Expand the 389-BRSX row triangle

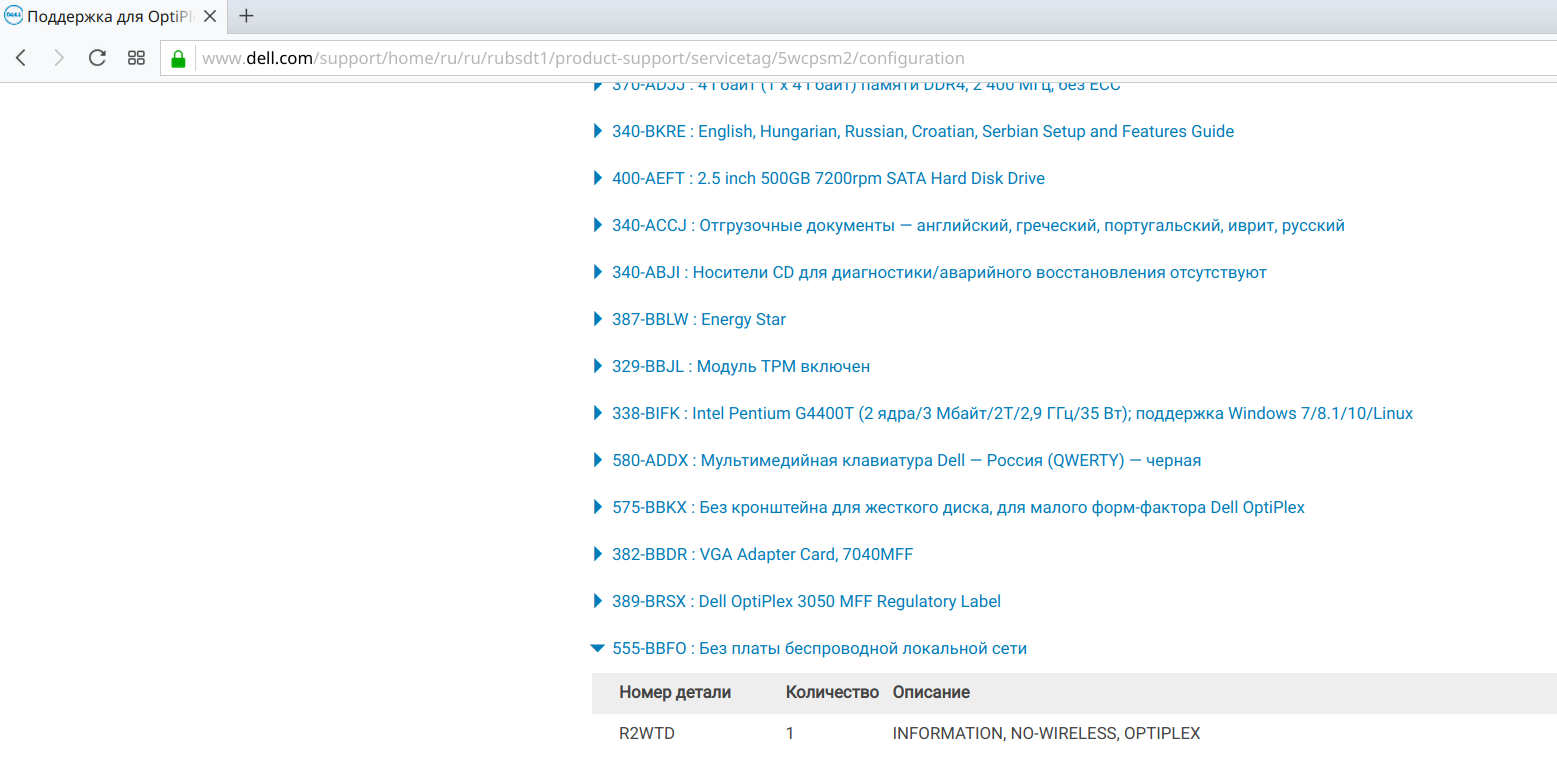tap(598, 601)
